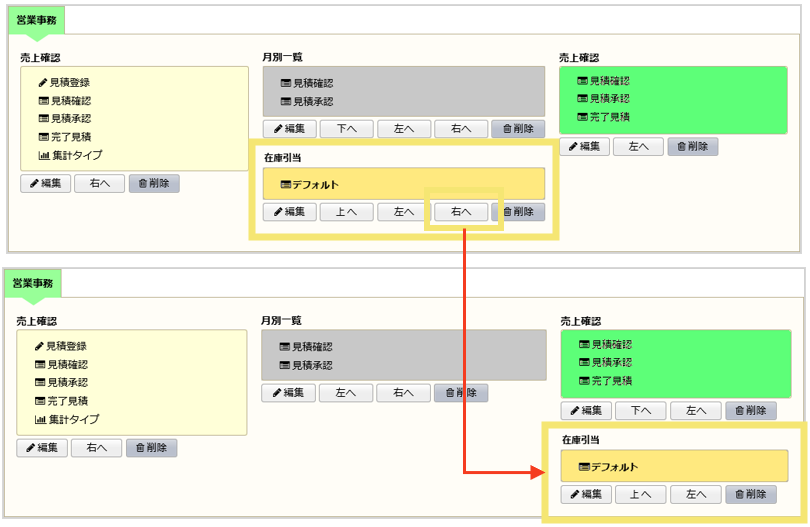Click the デフォルト list icon in upper 在庫引当 group
The width and height of the screenshot is (810, 527).
tap(286, 185)
